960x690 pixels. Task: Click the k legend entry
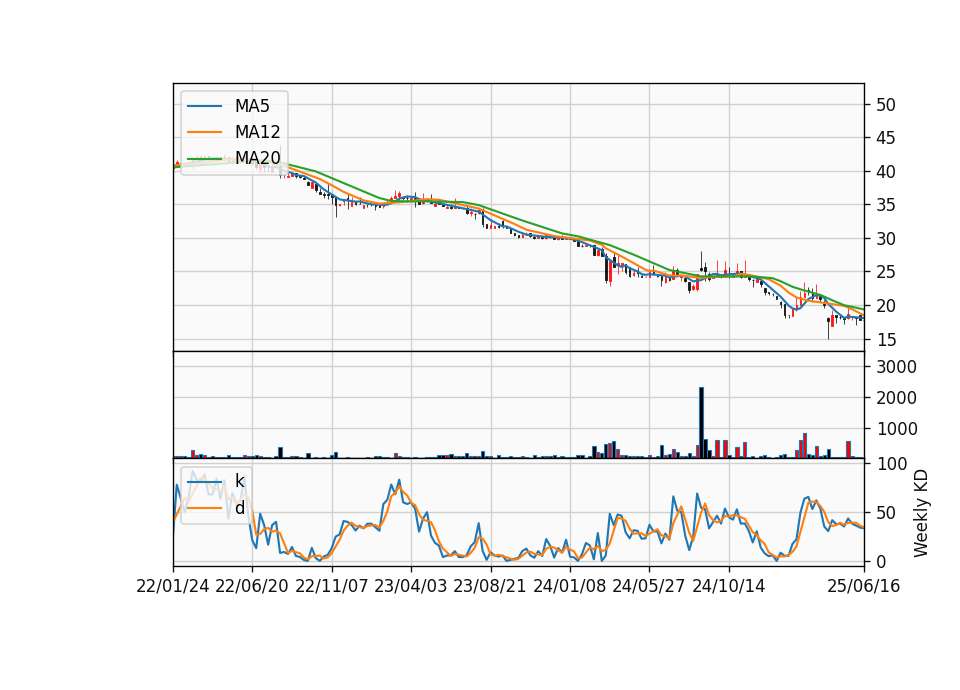(216, 481)
